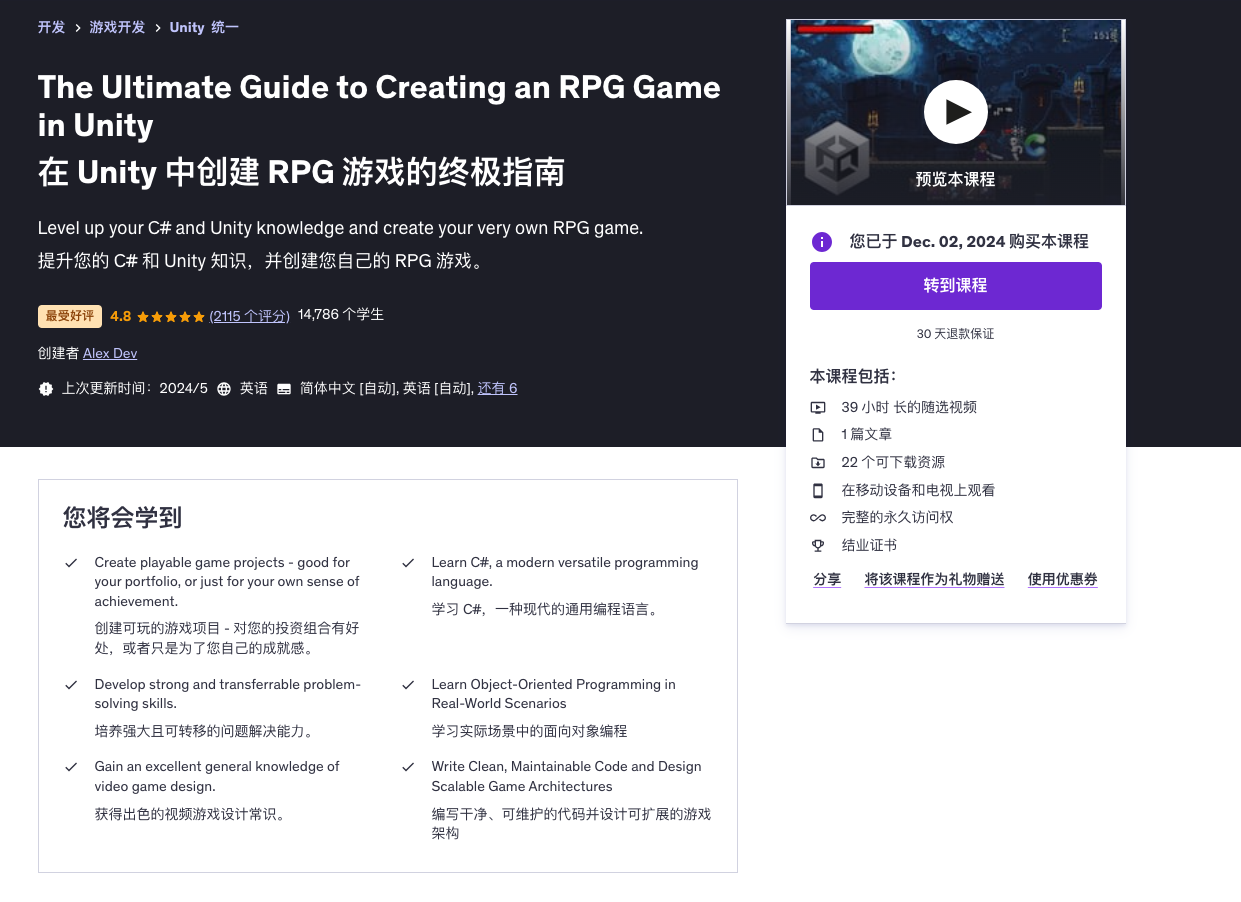The width and height of the screenshot is (1241, 902).
Task: Click the globe icon next to 英语
Action: point(224,388)
